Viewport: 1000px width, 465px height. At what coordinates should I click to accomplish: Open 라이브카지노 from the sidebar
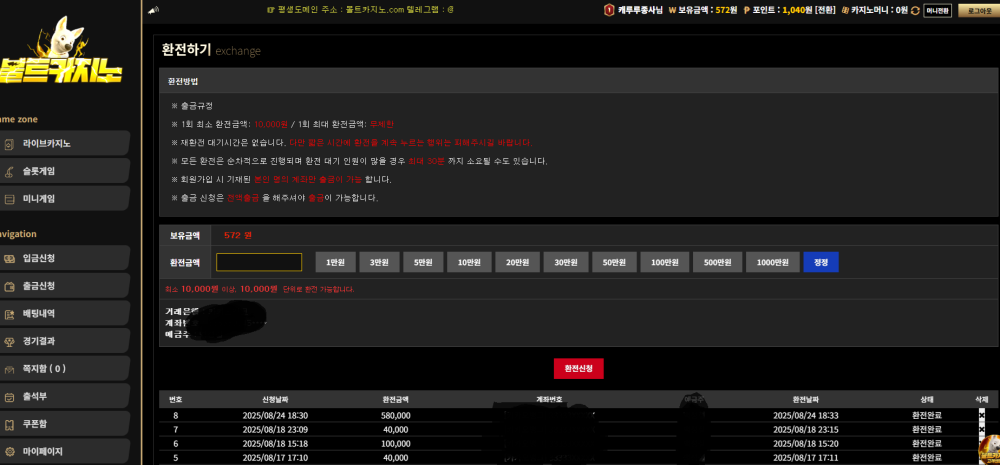click(x=64, y=144)
